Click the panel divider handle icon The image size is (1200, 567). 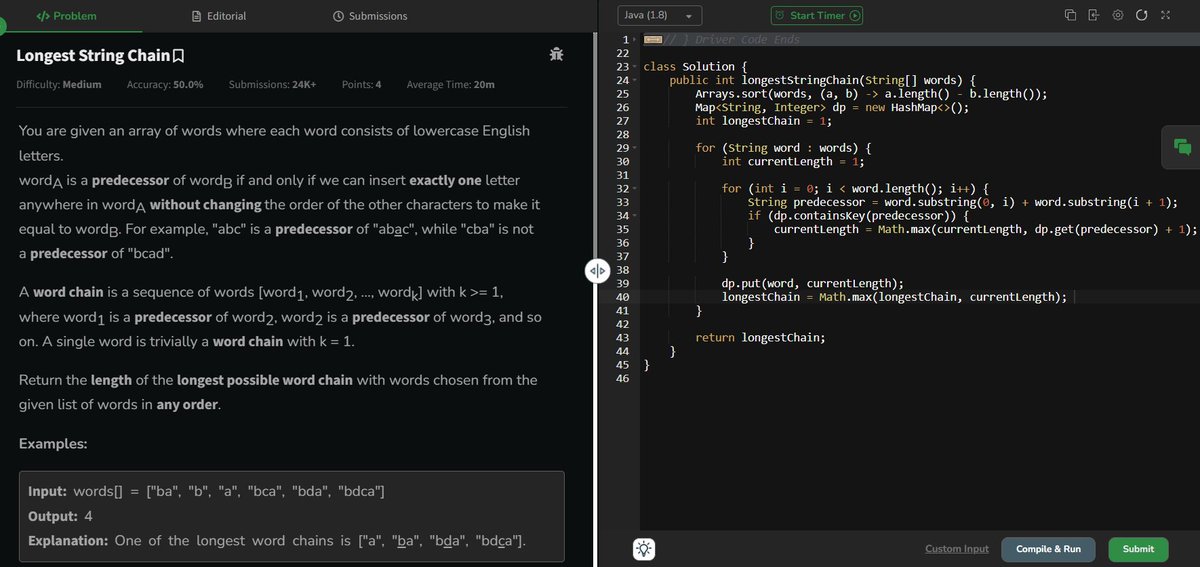pos(596,270)
